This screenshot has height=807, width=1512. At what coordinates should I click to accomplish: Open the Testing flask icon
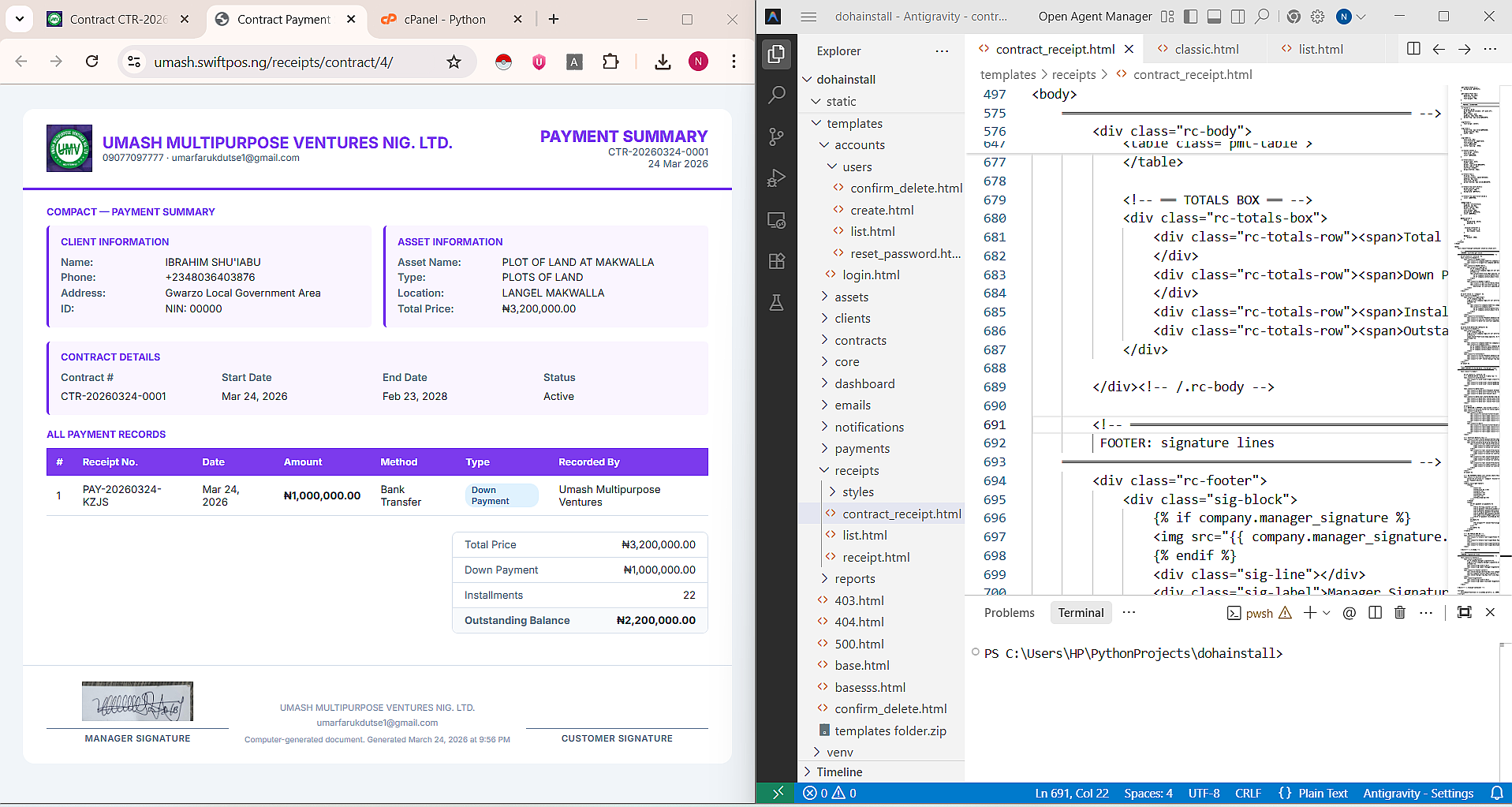point(777,303)
